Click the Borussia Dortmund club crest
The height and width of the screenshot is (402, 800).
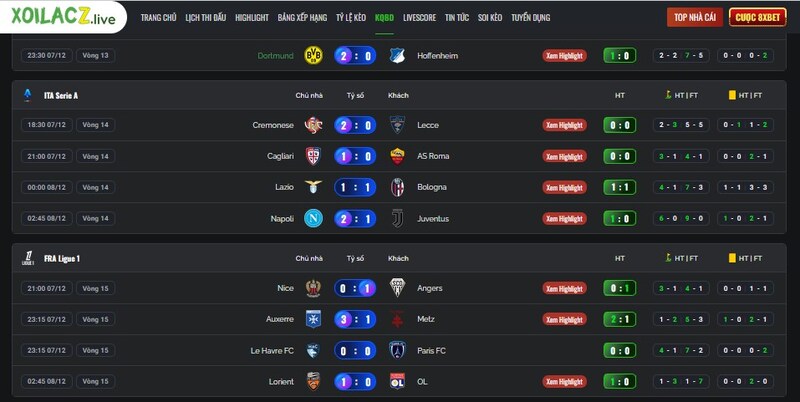[313, 56]
